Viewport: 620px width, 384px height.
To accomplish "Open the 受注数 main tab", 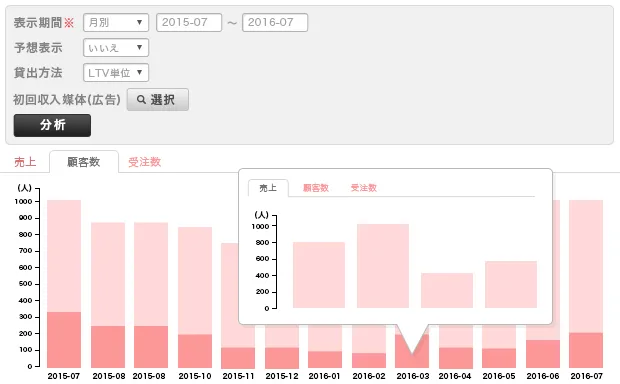I will [144, 162].
